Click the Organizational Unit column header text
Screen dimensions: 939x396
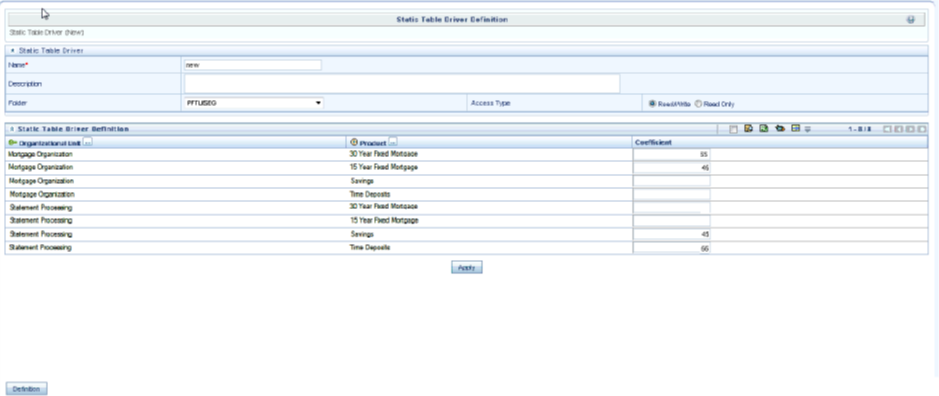coord(50,143)
